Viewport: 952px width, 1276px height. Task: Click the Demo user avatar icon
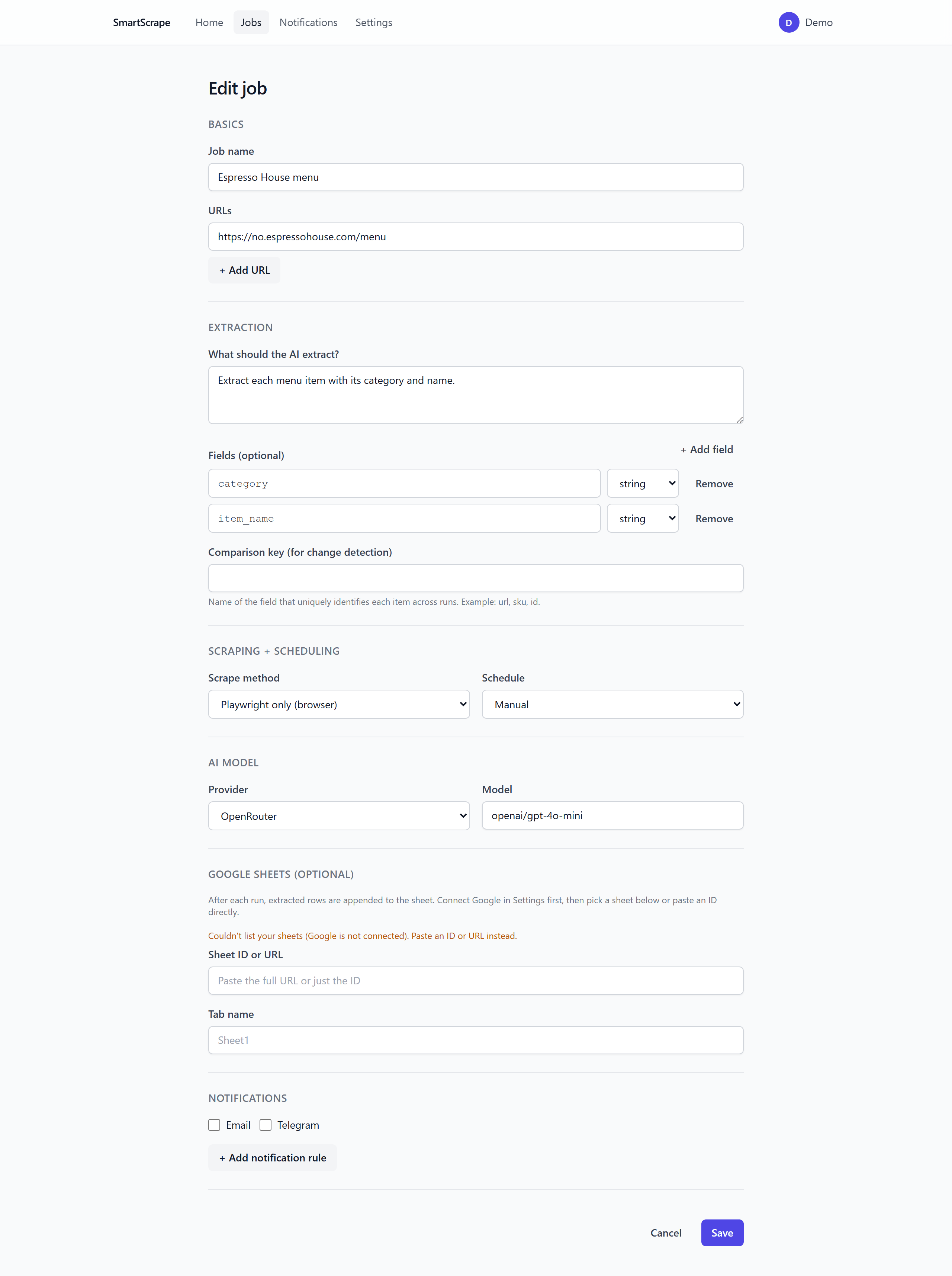click(x=788, y=22)
